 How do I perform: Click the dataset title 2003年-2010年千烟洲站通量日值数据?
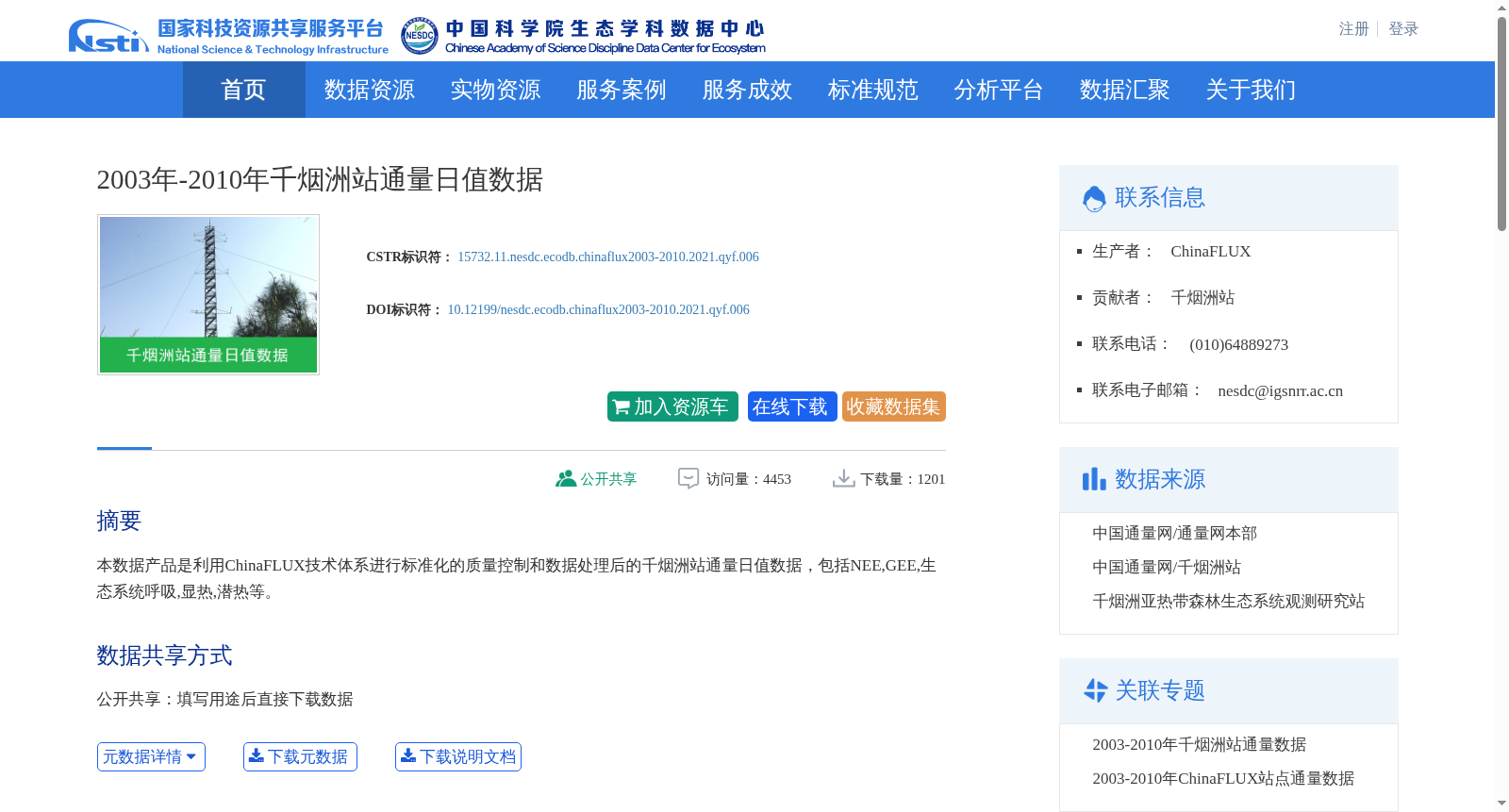pyautogui.click(x=320, y=179)
